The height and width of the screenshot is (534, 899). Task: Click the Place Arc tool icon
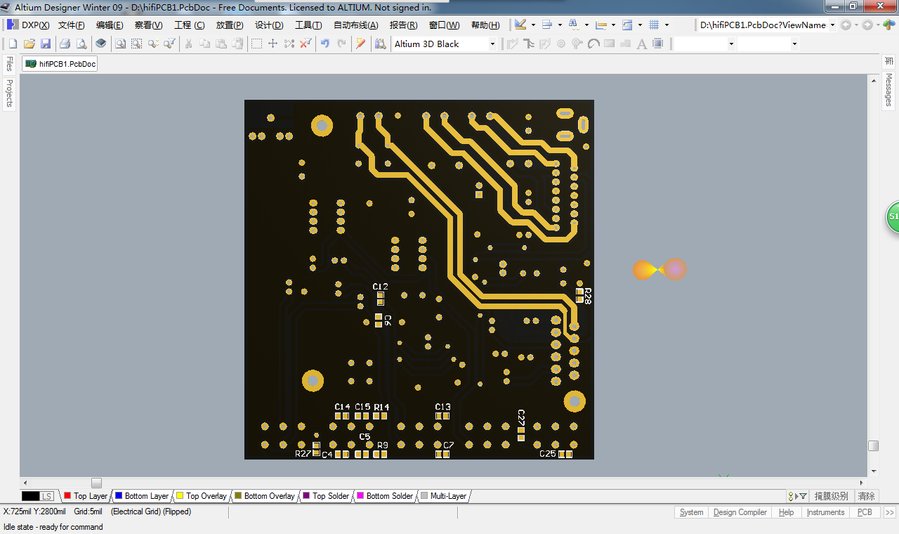click(594, 44)
